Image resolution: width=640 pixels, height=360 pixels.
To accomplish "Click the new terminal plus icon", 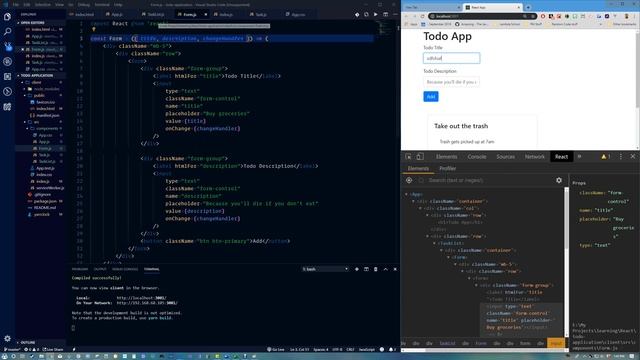I will (x=357, y=269).
